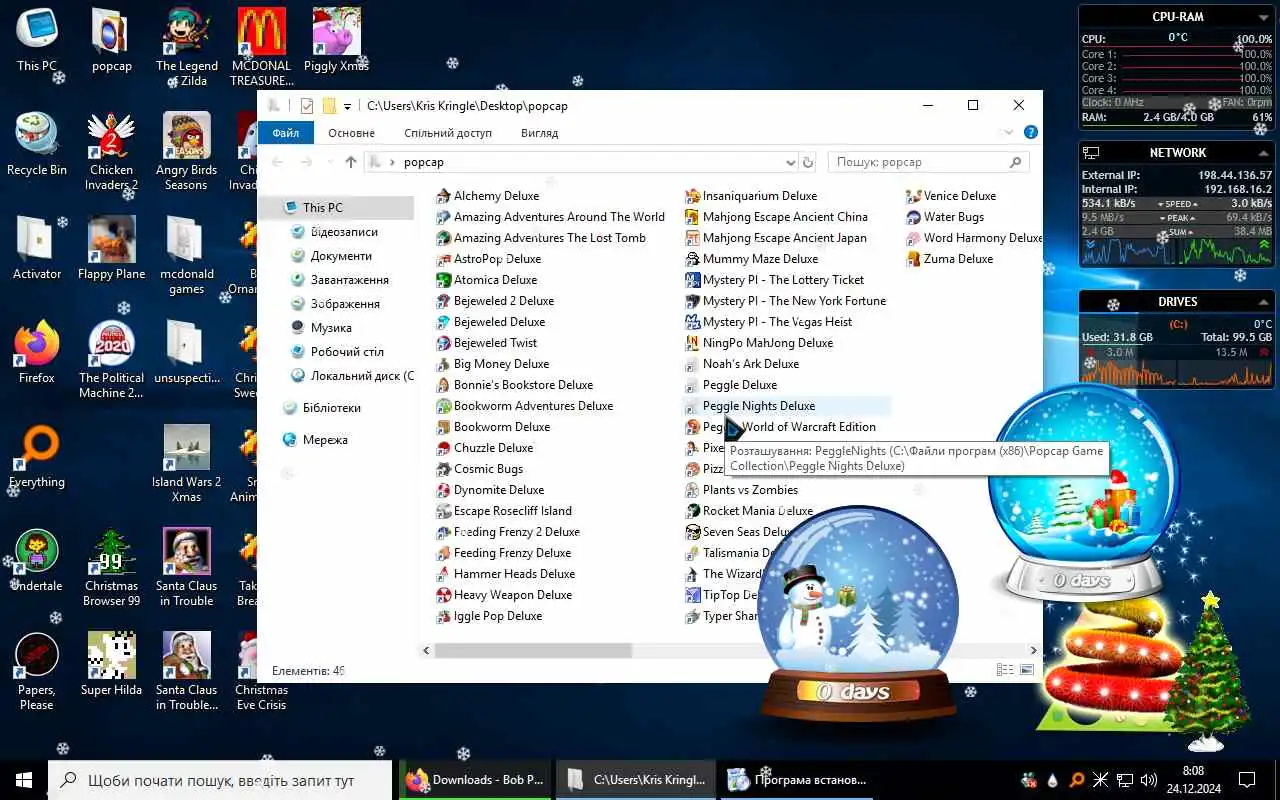
Task: Expand CPU-RAM gadget menu arrow
Action: click(1265, 17)
